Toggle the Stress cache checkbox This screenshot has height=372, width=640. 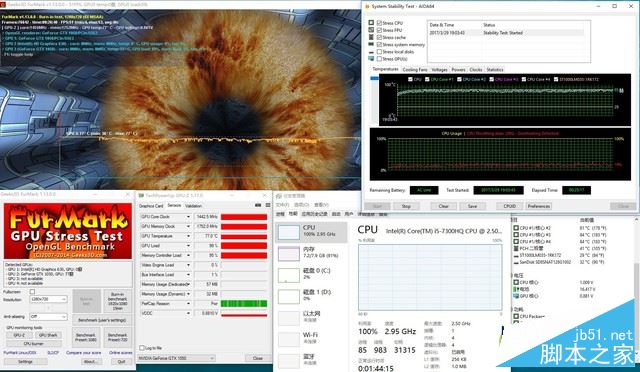379,37
